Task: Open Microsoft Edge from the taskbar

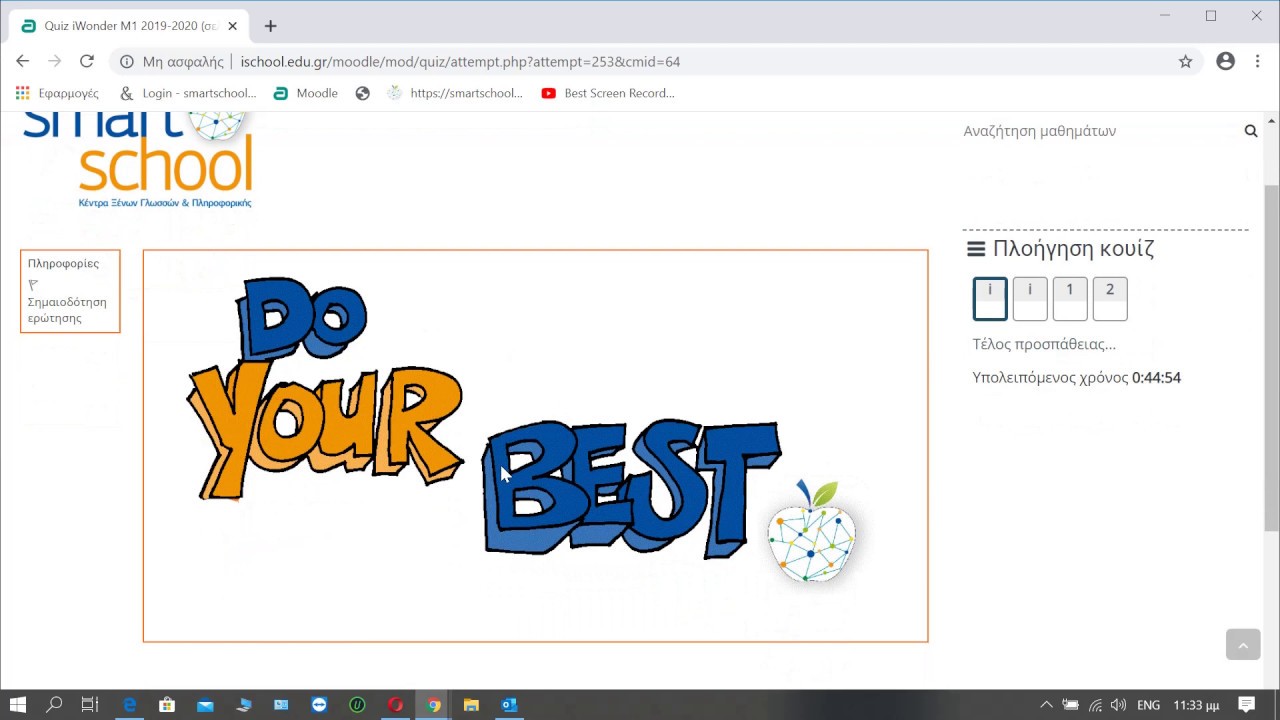Action: coord(129,705)
